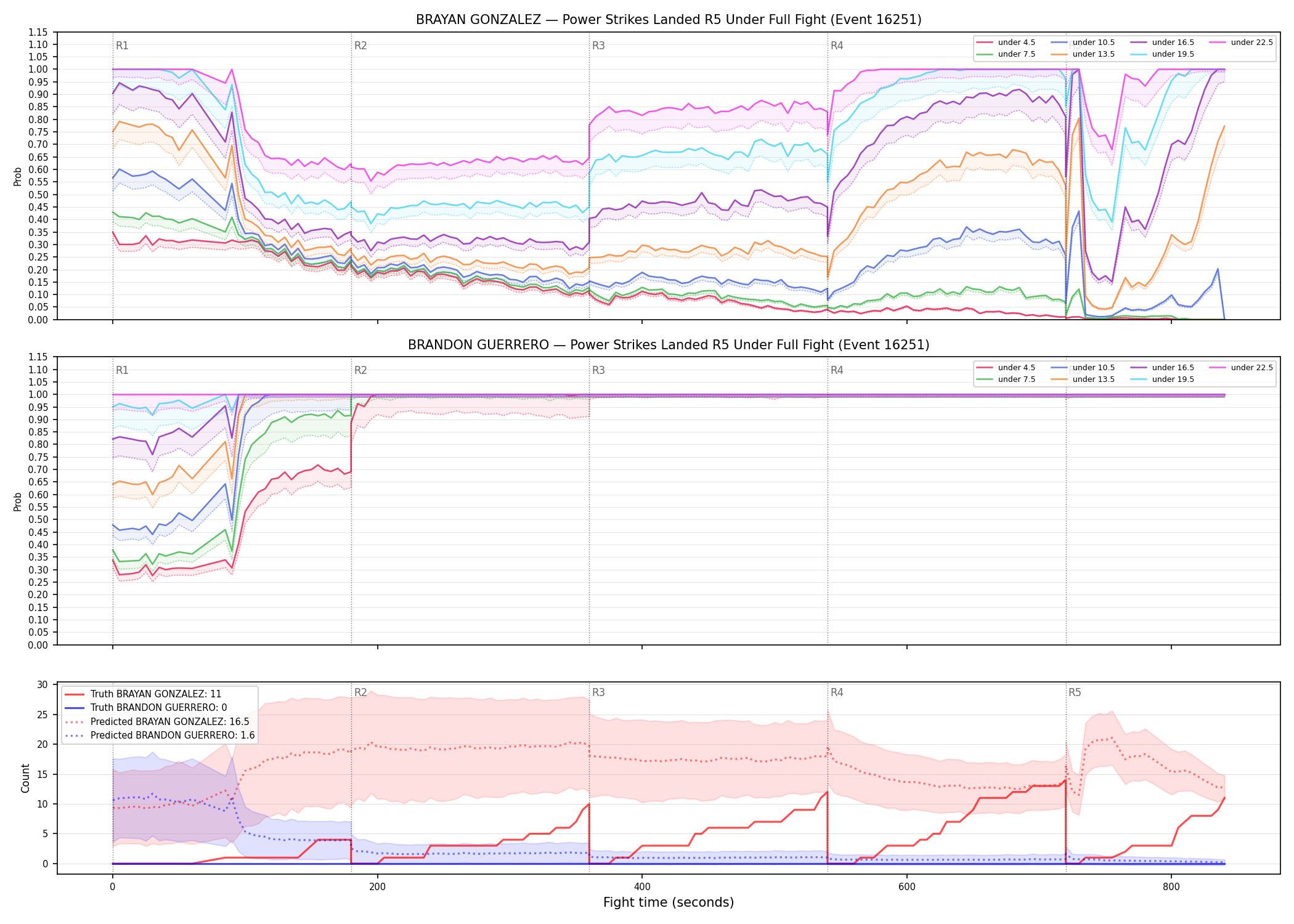Click R5 round marker in bottom count chart

1075,692
